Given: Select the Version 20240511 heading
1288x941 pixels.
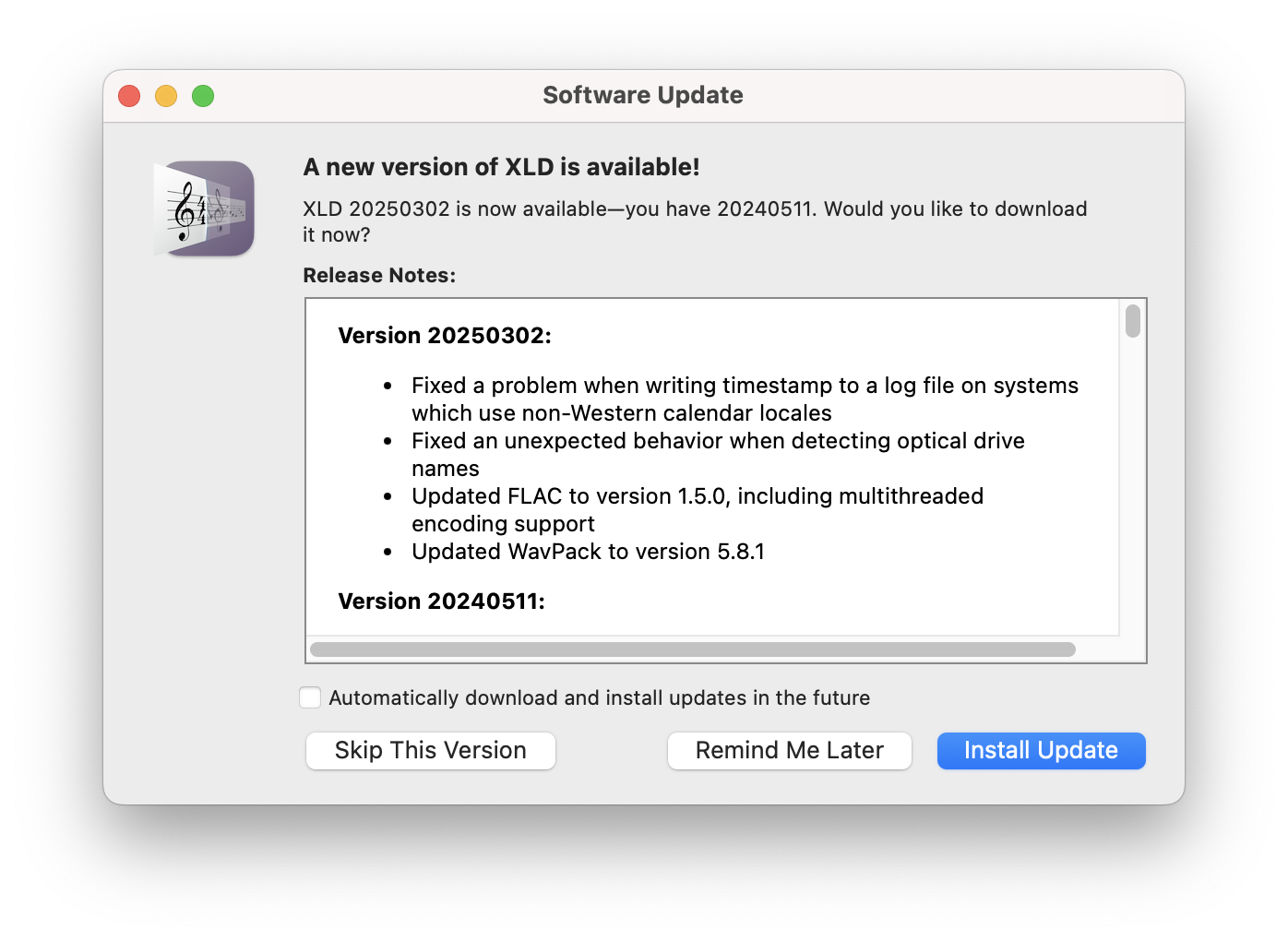Looking at the screenshot, I should [x=443, y=601].
